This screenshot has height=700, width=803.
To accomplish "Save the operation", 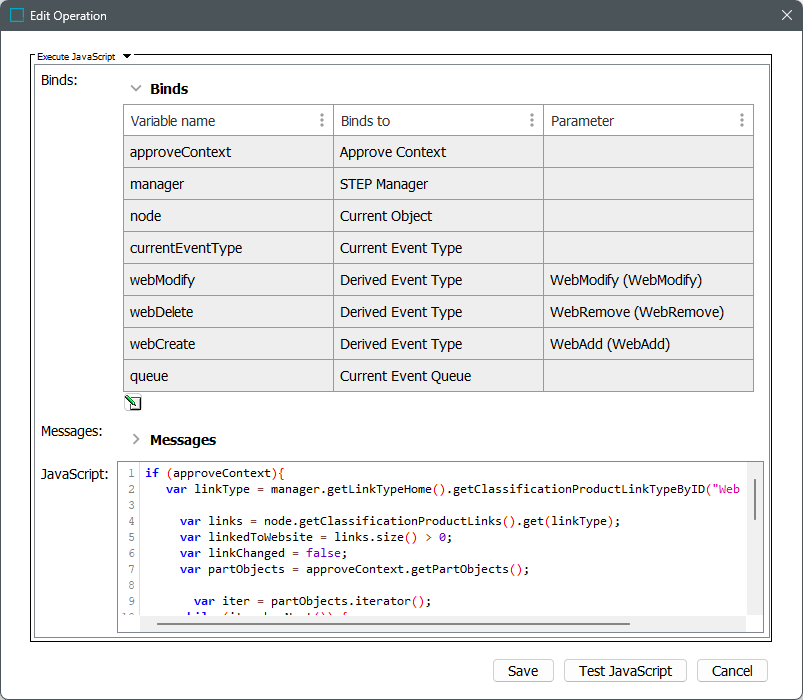I will [523, 671].
